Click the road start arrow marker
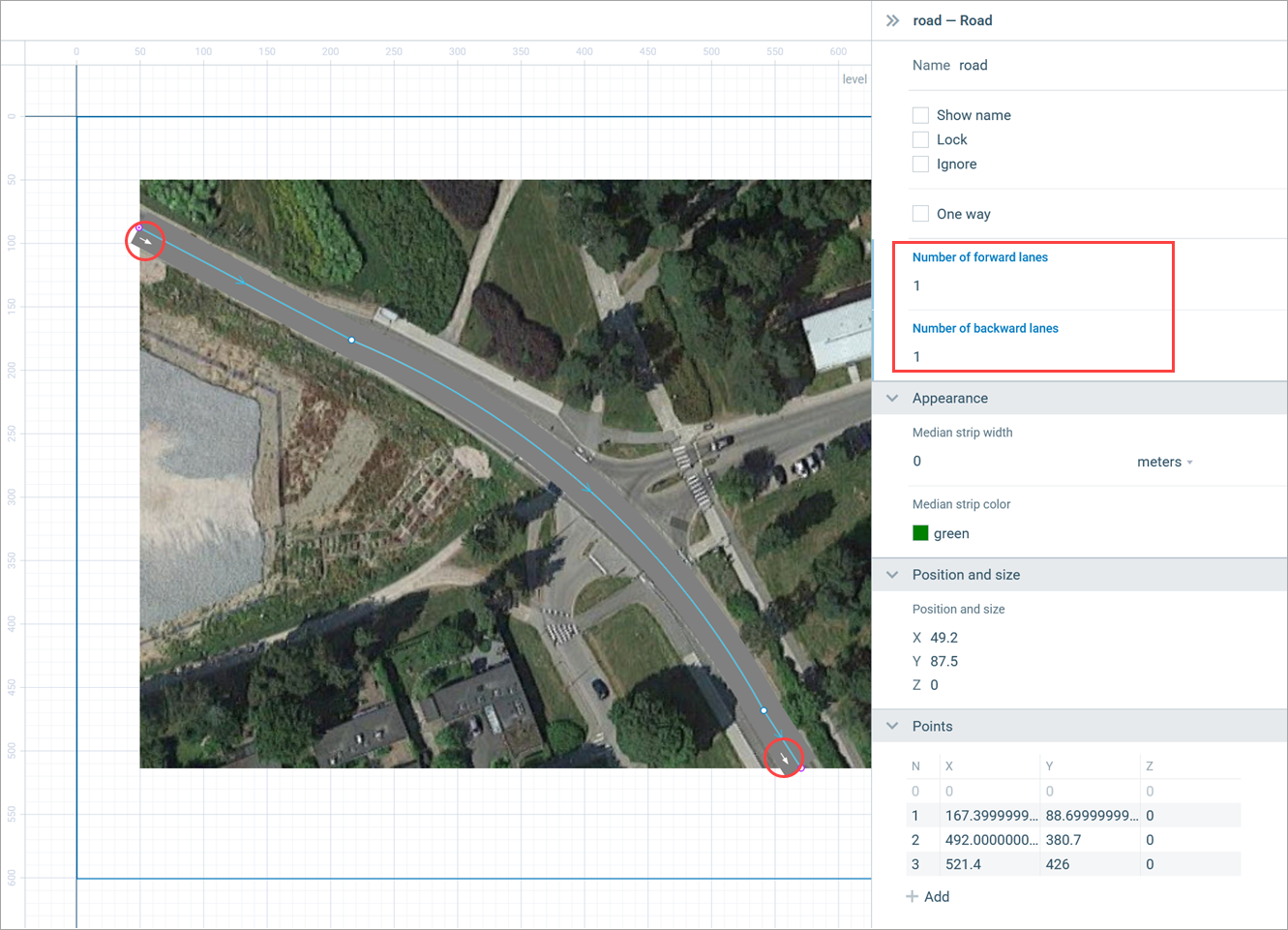The image size is (1288, 930). (x=145, y=240)
